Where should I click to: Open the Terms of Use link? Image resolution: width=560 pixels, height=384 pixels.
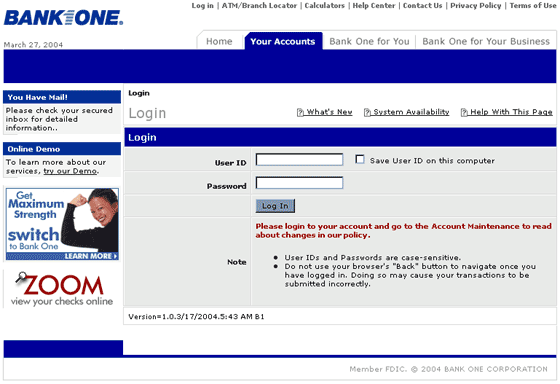[533, 6]
